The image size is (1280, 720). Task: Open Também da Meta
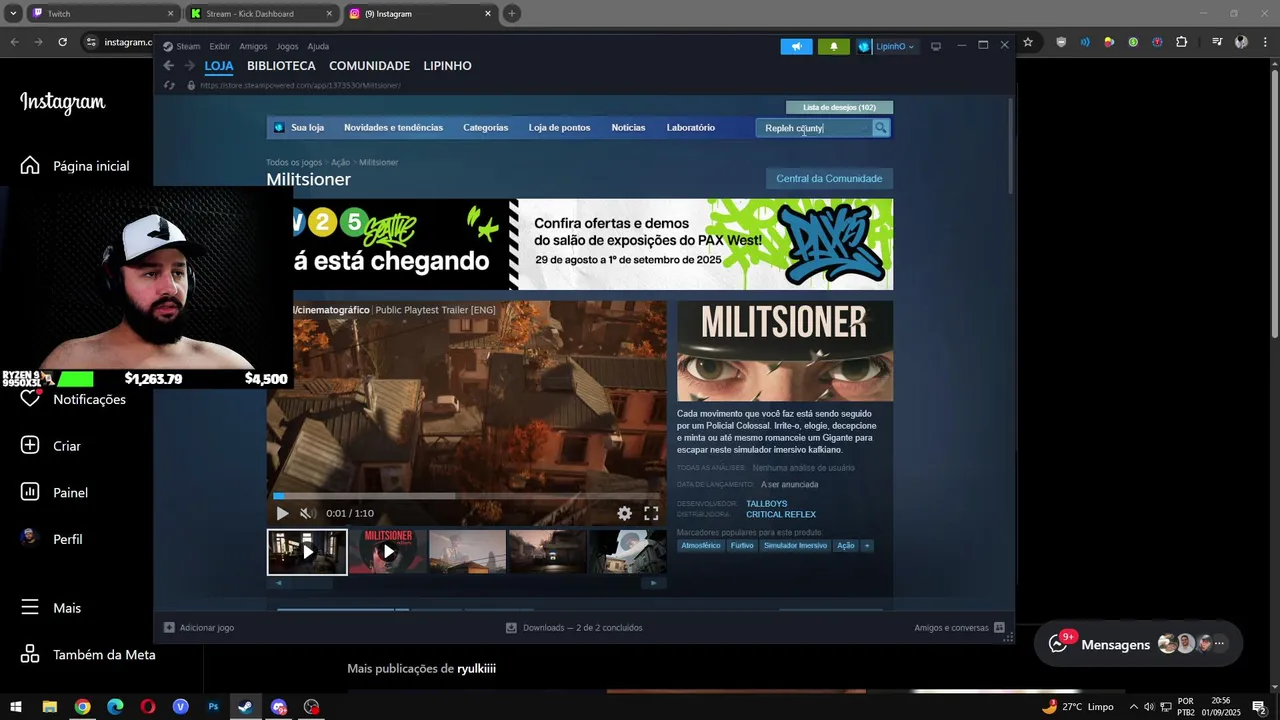88,655
